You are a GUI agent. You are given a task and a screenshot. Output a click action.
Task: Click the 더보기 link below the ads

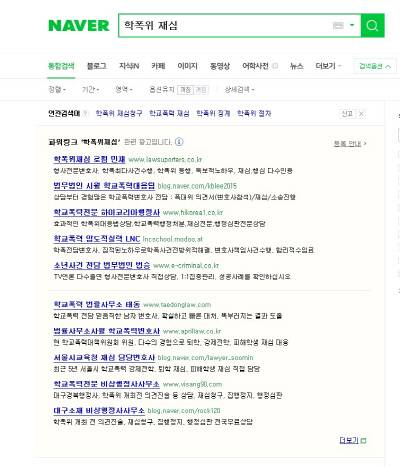pyautogui.click(x=353, y=440)
